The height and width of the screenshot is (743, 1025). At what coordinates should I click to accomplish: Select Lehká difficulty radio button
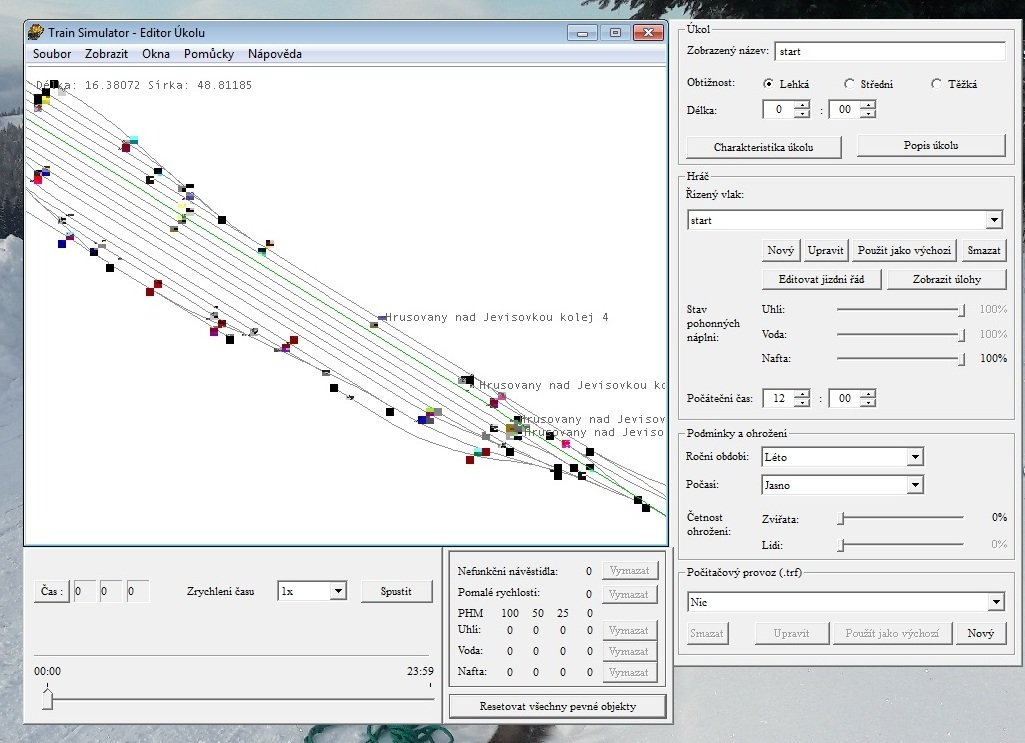pos(769,85)
